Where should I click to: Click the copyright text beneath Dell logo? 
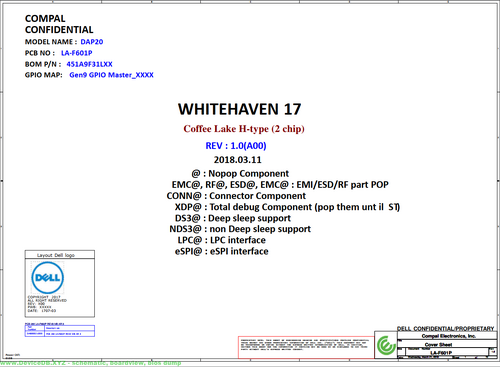(x=47, y=304)
